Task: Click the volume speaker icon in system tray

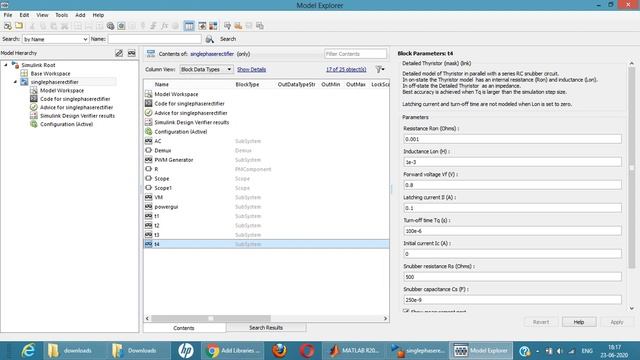Action: coord(560,351)
